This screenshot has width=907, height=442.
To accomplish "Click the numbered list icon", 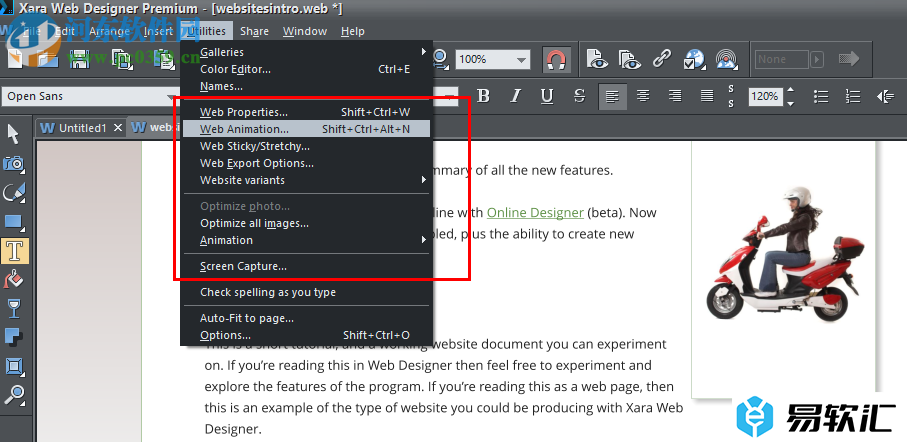I will (x=853, y=96).
